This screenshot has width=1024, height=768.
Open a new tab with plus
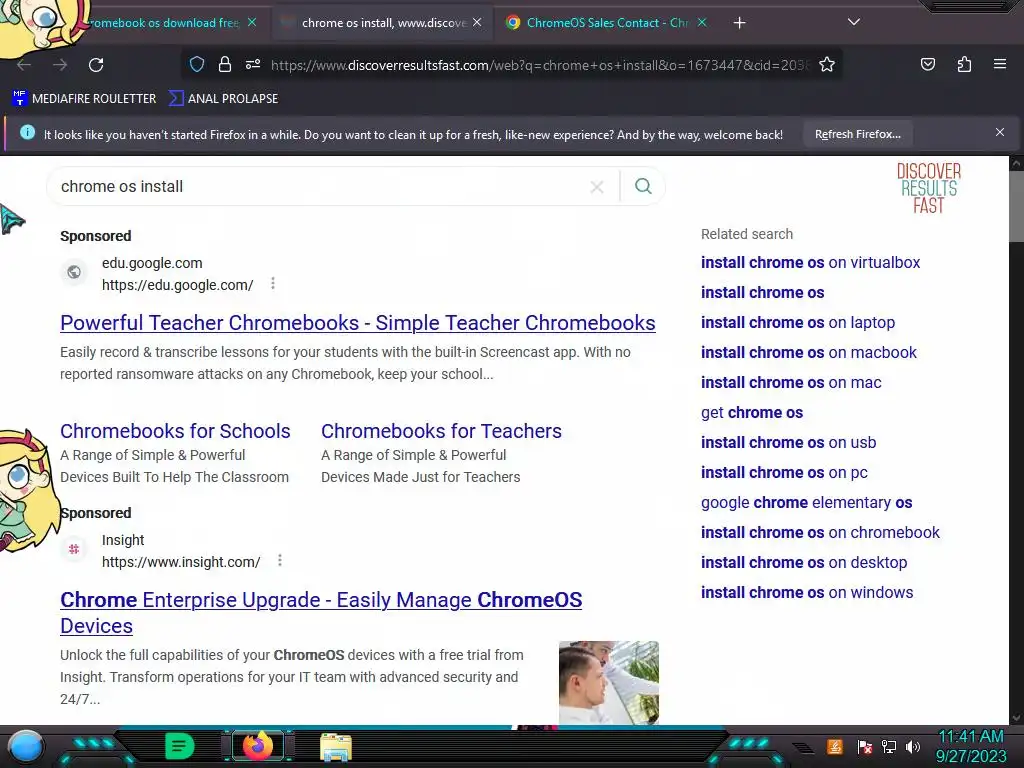(739, 23)
